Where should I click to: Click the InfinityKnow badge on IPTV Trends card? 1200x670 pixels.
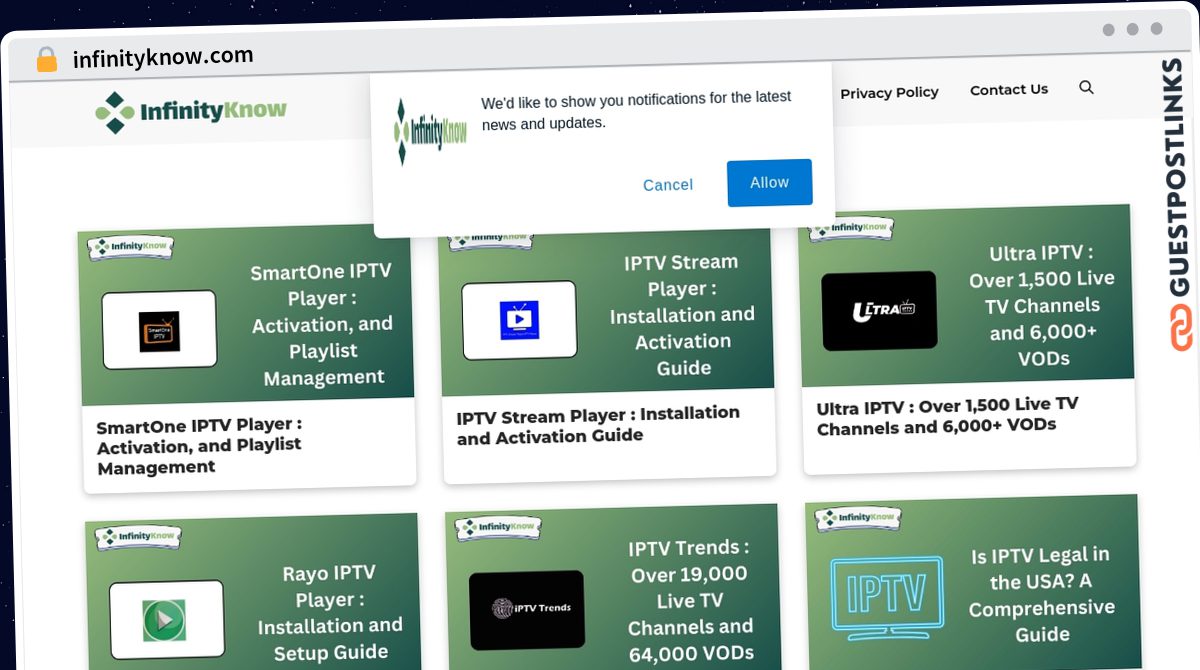[x=499, y=526]
